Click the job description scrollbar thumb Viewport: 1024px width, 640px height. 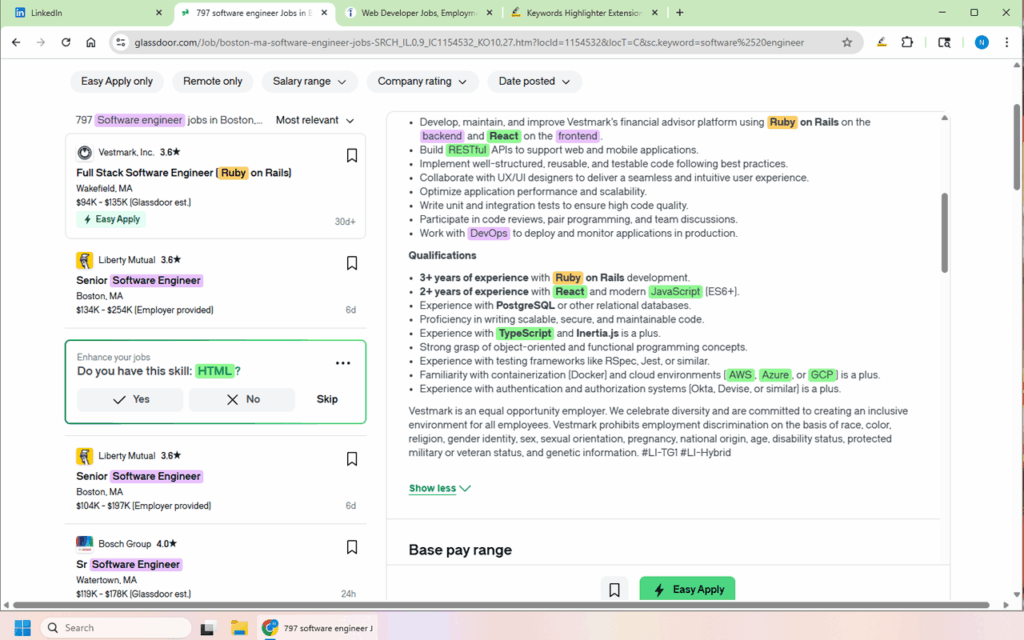pos(944,232)
